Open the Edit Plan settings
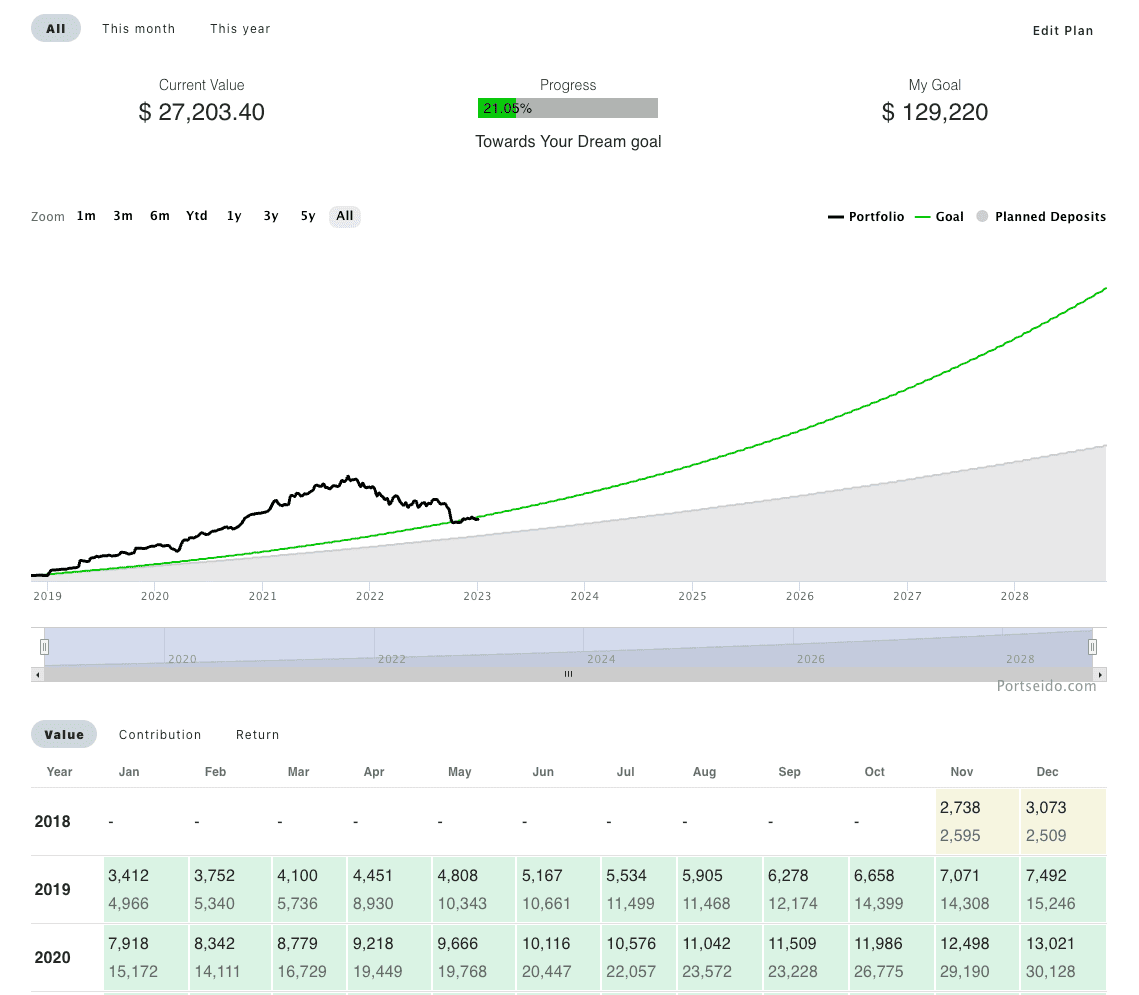The image size is (1139, 995). coord(1063,30)
